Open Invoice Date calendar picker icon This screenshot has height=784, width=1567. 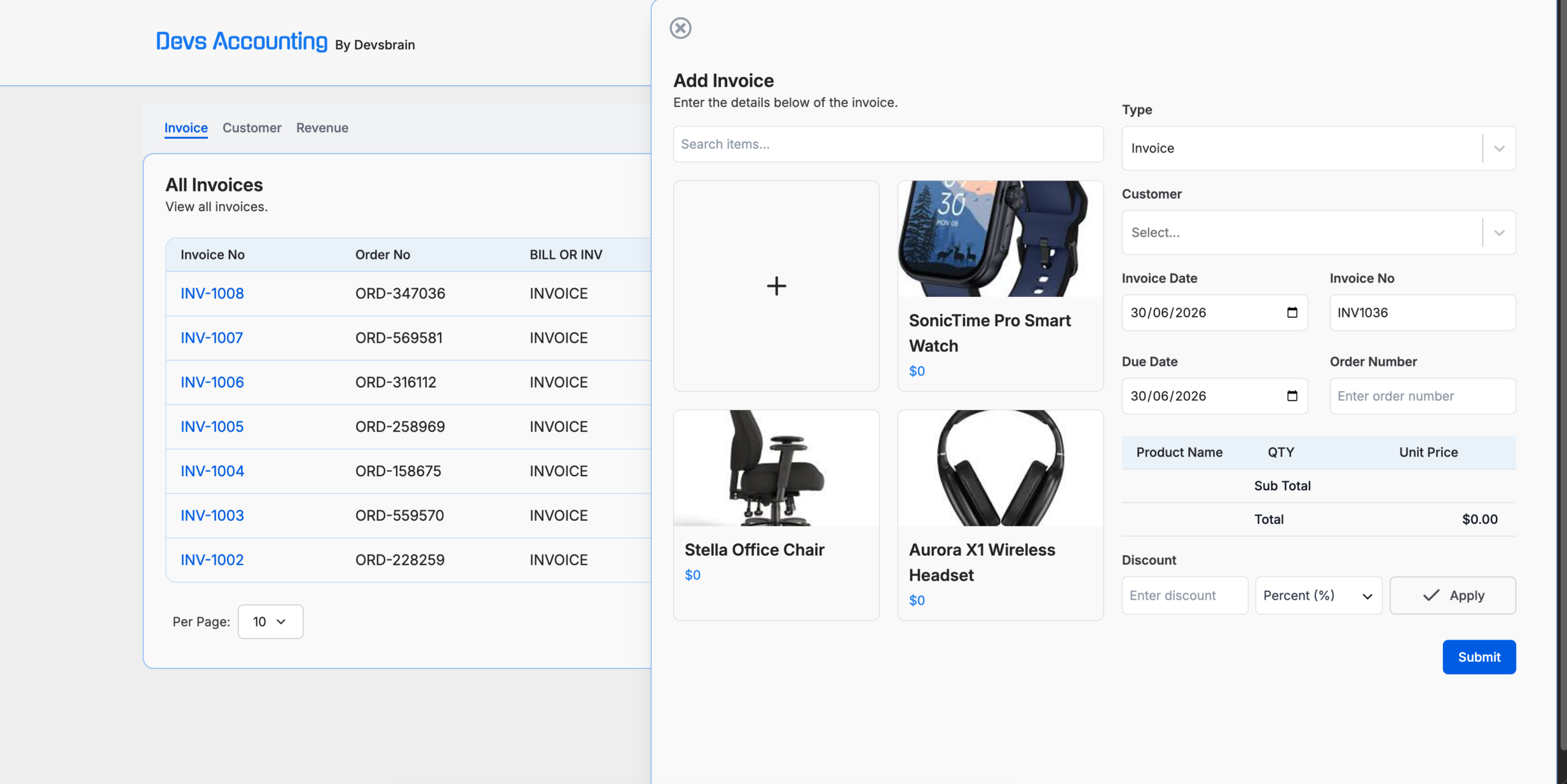pos(1292,313)
